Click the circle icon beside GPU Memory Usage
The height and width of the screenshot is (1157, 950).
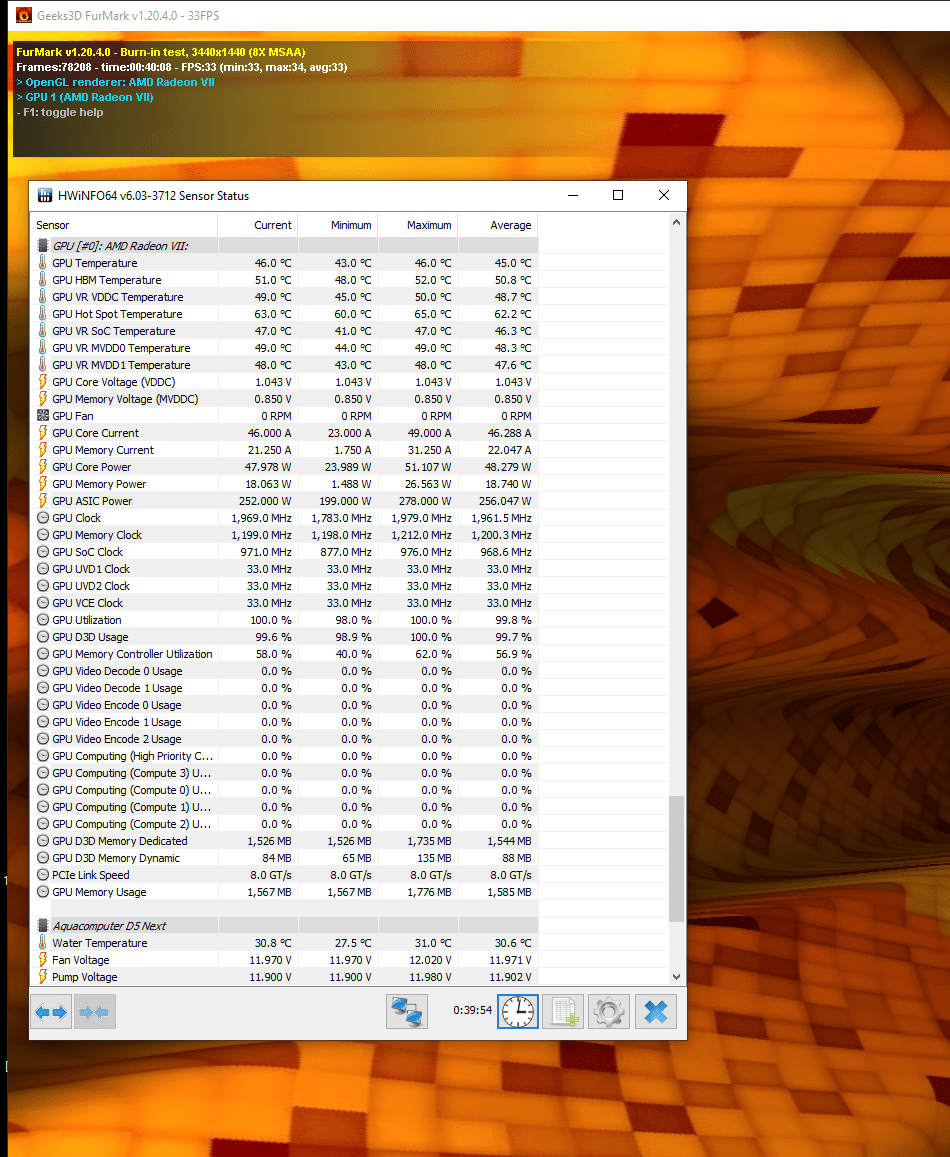(x=43, y=891)
